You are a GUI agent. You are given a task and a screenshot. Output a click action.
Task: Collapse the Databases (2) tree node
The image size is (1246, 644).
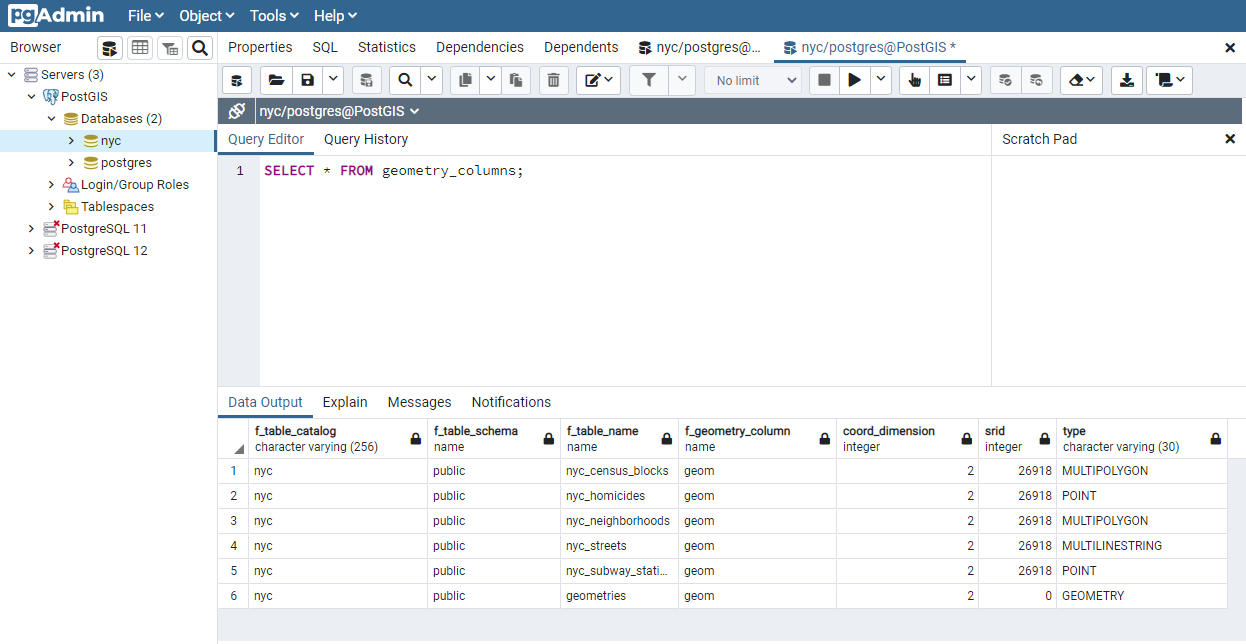(x=51, y=119)
